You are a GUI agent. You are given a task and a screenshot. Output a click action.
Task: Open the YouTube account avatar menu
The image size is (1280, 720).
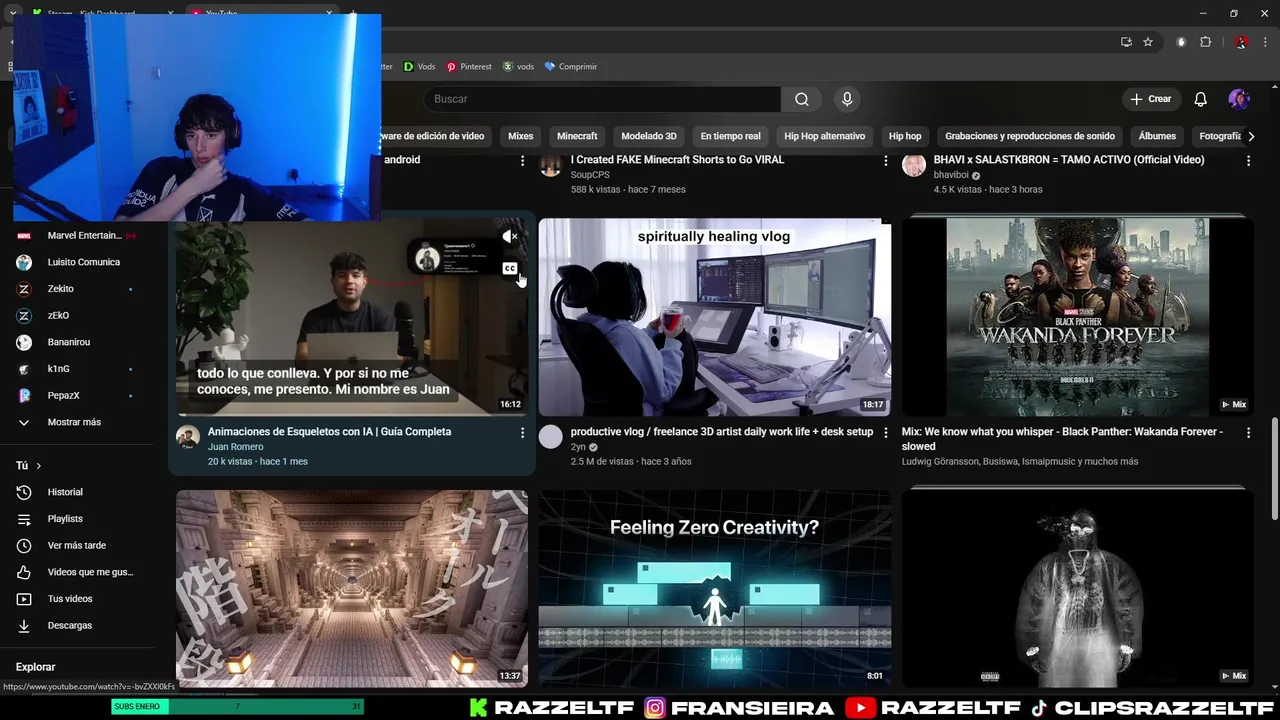1239,99
